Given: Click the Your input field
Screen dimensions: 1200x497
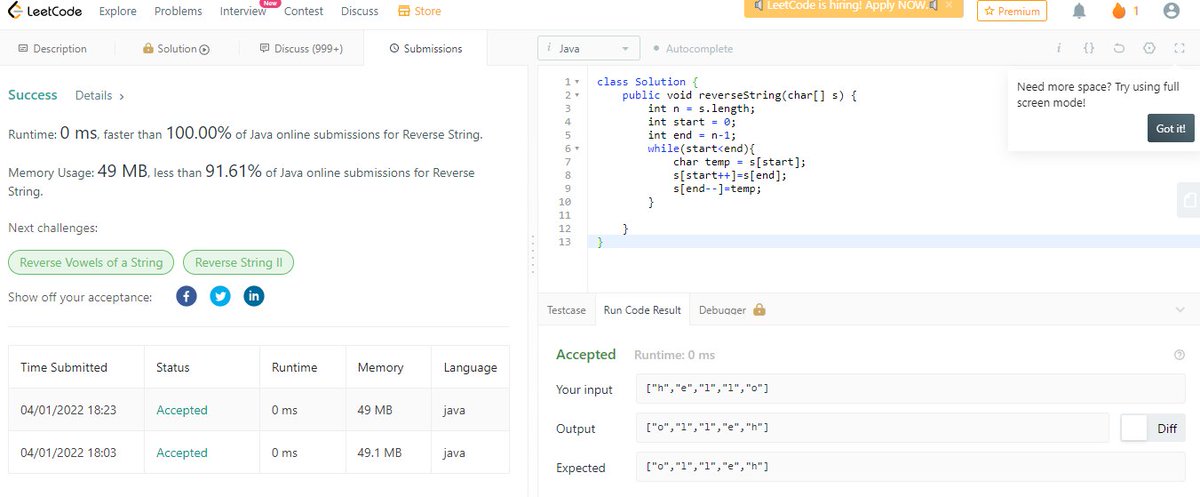Looking at the screenshot, I should 910,388.
